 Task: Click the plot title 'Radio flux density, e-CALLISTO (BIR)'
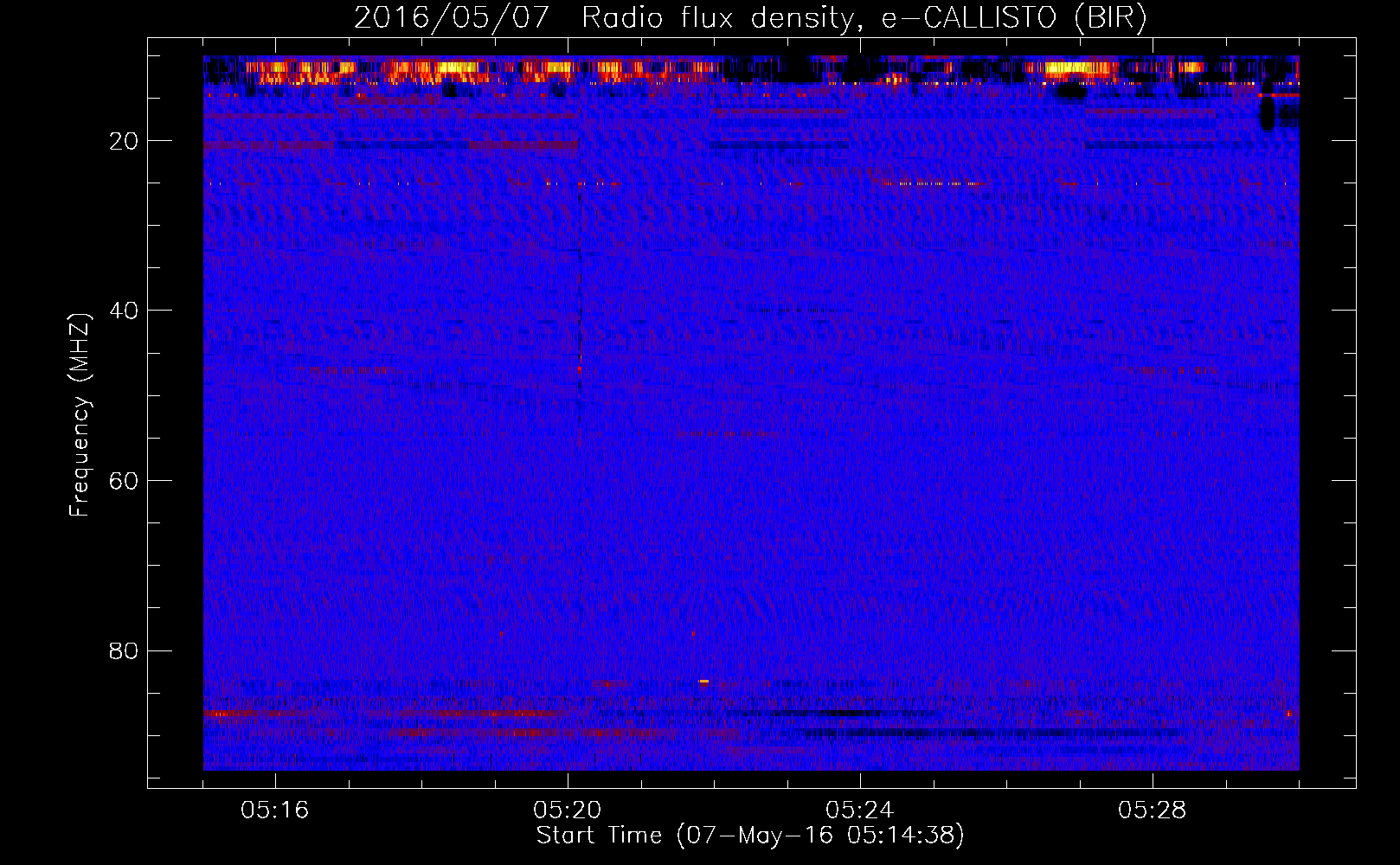pos(864,17)
